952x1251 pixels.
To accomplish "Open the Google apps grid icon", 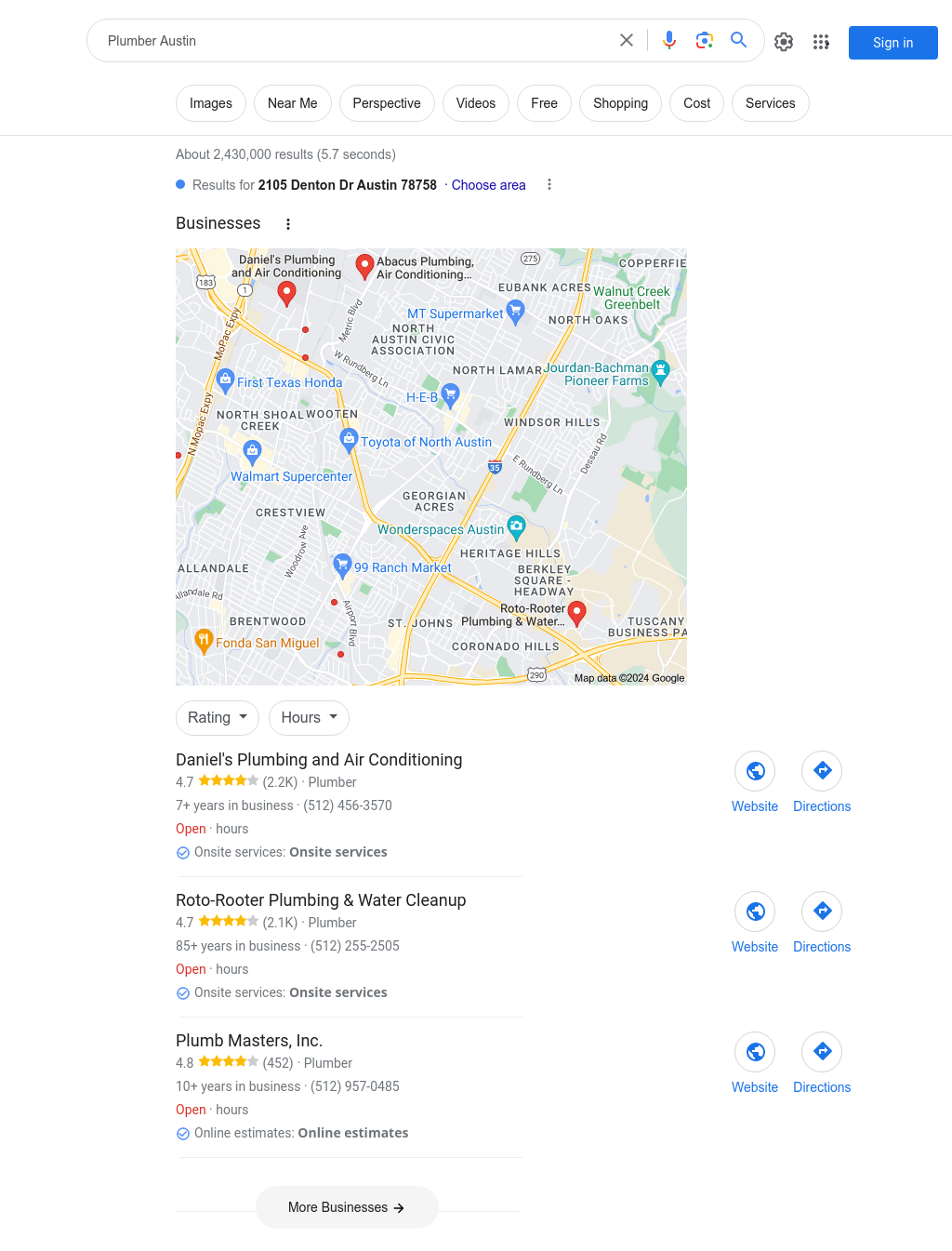I will click(821, 42).
